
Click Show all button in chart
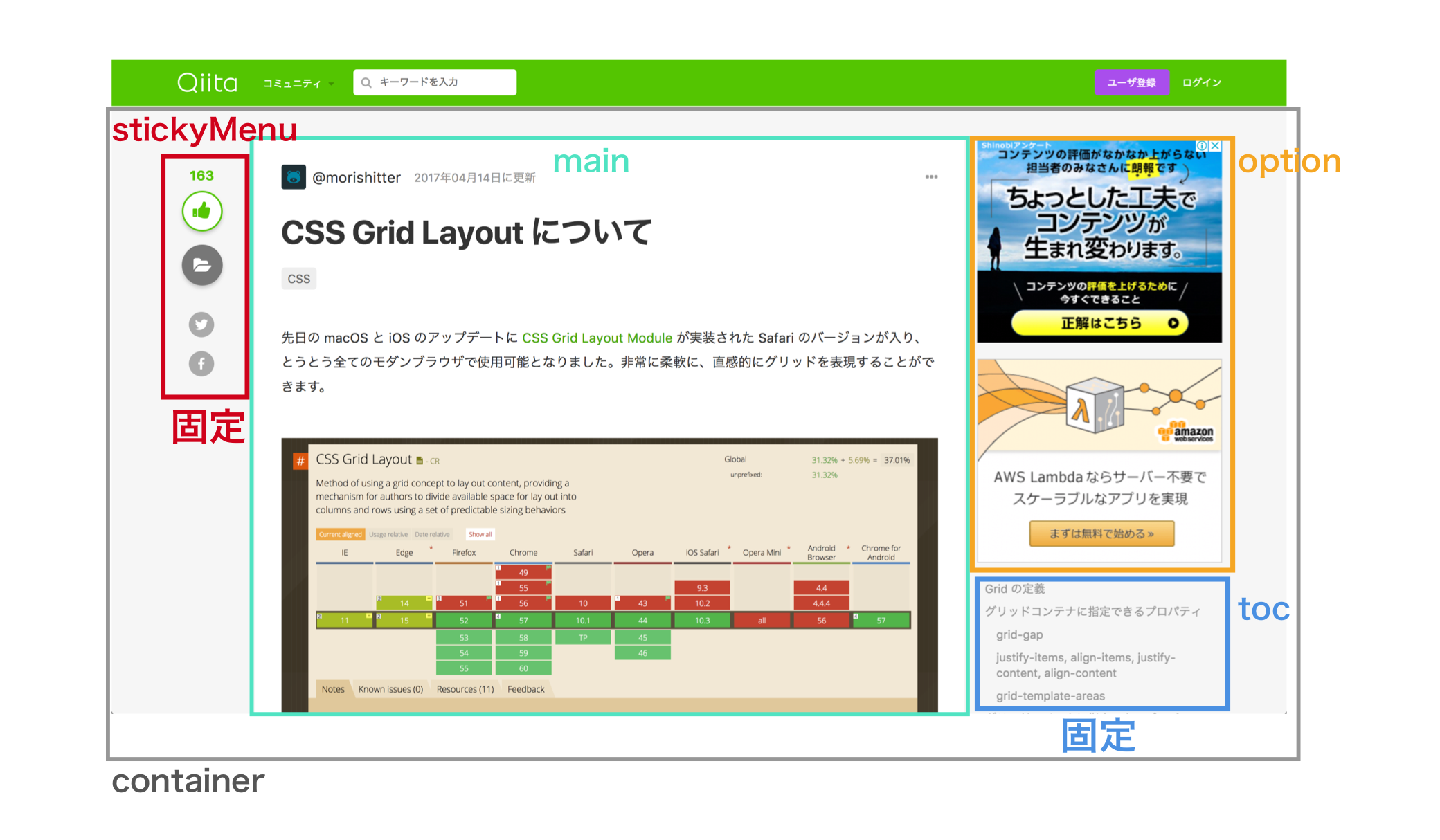click(480, 534)
